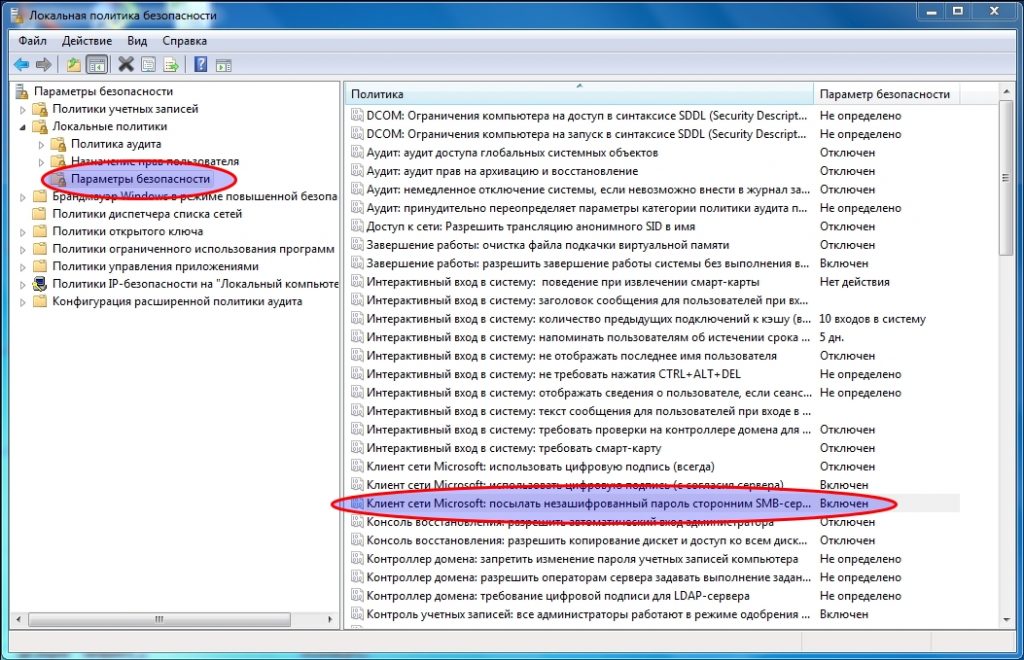Click the value "5 дн."
The image size is (1024, 660).
click(831, 338)
